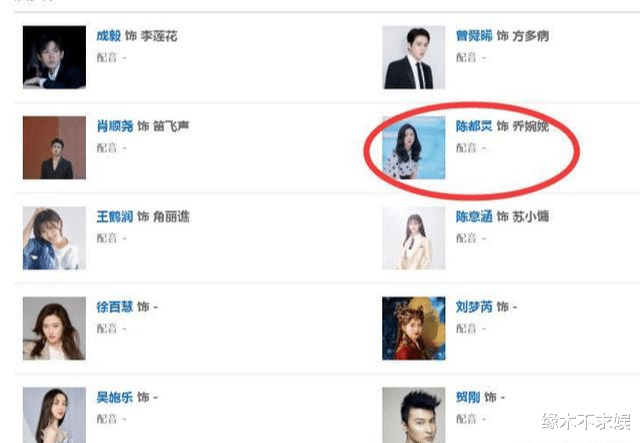Open 陈意涵 actor name link
Screen dimensions: 640x443
click(x=474, y=216)
